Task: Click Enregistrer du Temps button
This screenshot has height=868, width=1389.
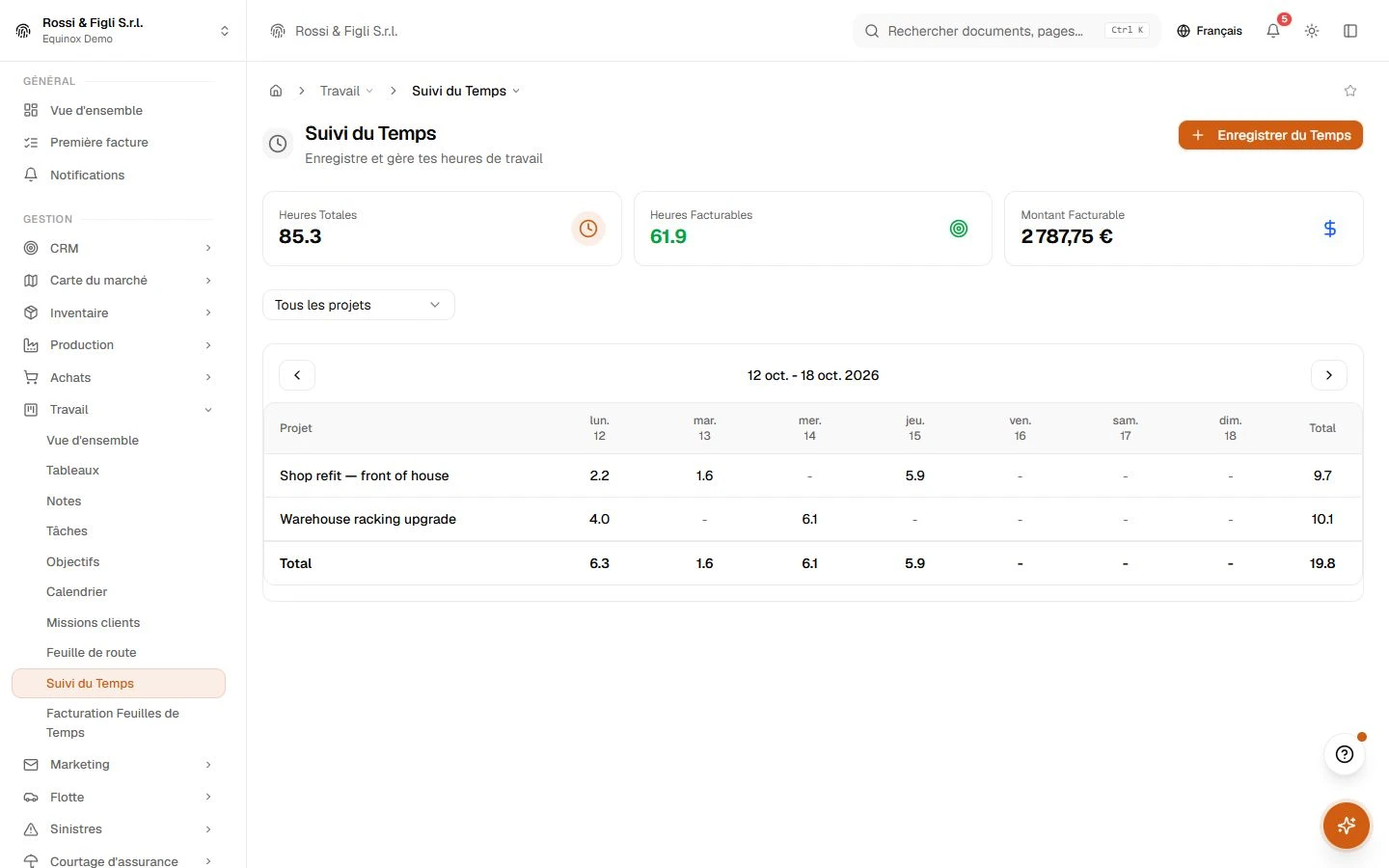Action: tap(1270, 135)
